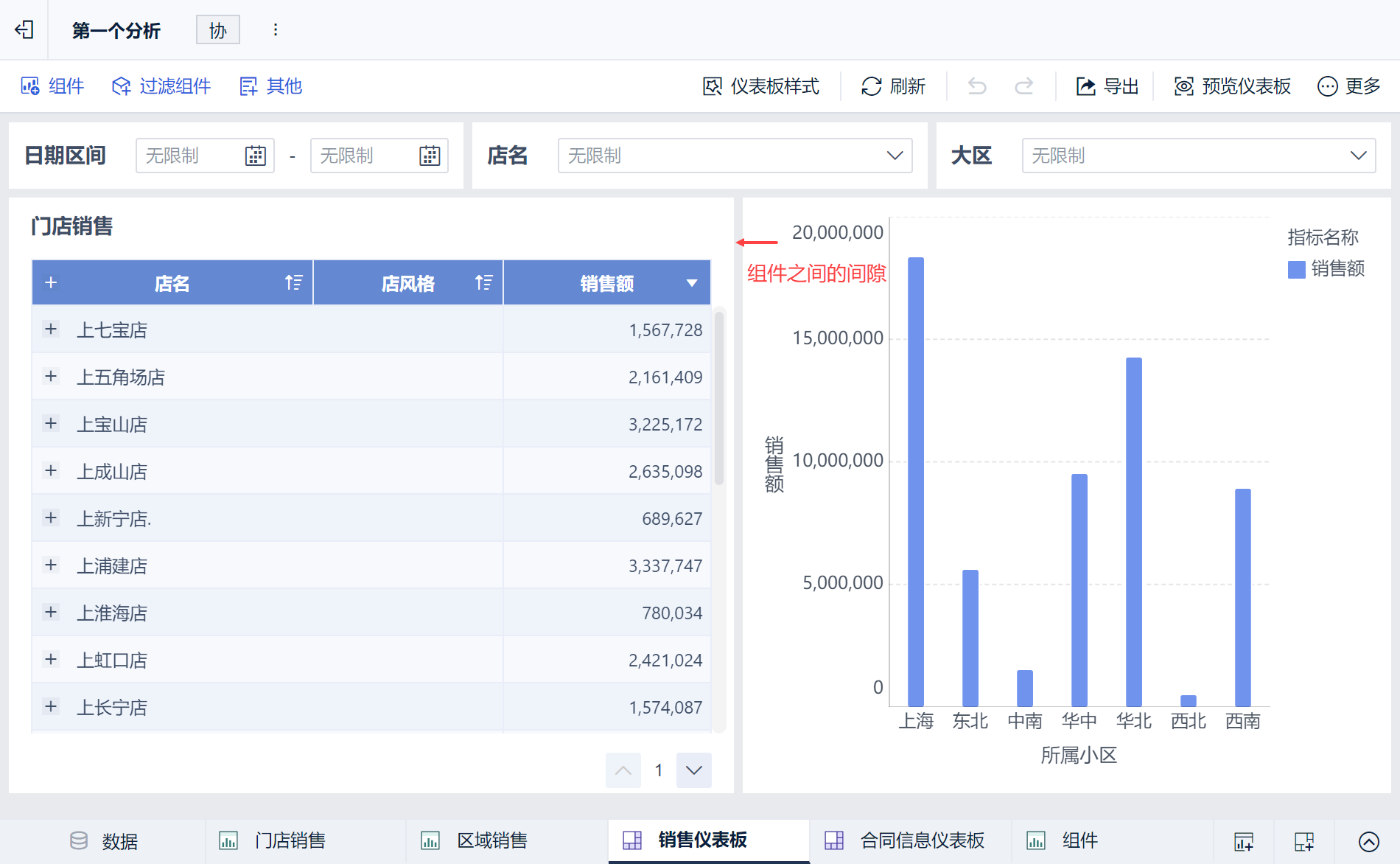Open the start date calendar picker

pyautogui.click(x=255, y=156)
